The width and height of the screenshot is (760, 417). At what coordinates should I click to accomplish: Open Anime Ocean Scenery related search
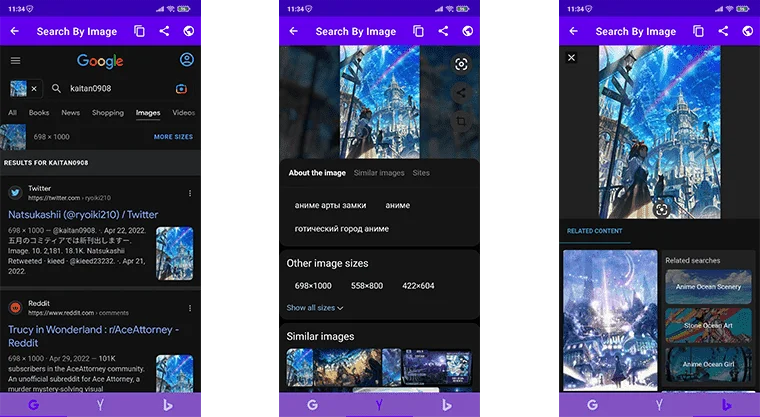point(708,287)
